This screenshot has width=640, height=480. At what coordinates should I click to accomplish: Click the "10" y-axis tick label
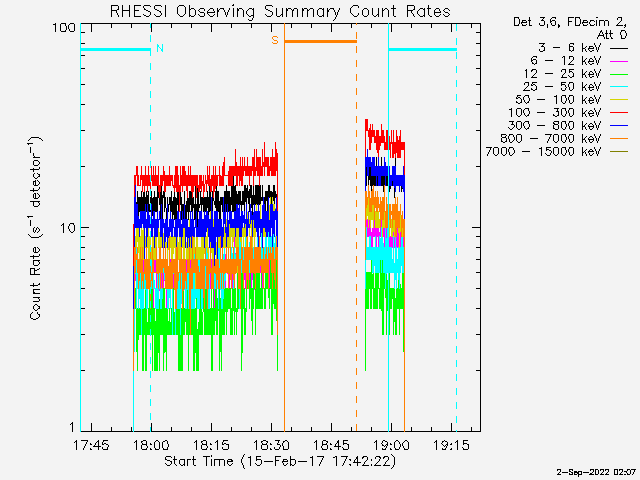pyautogui.click(x=68, y=228)
